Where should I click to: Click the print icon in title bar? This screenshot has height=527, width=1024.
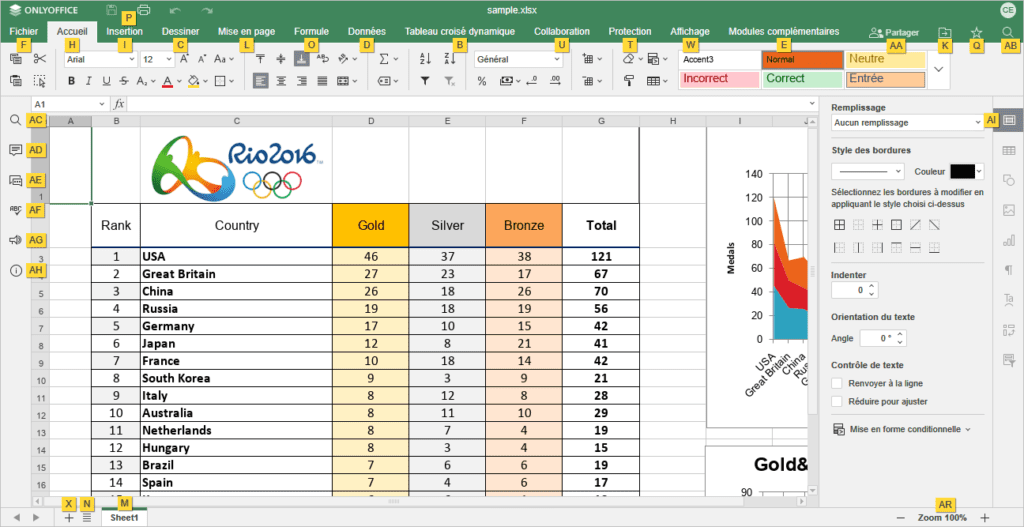tap(144, 10)
